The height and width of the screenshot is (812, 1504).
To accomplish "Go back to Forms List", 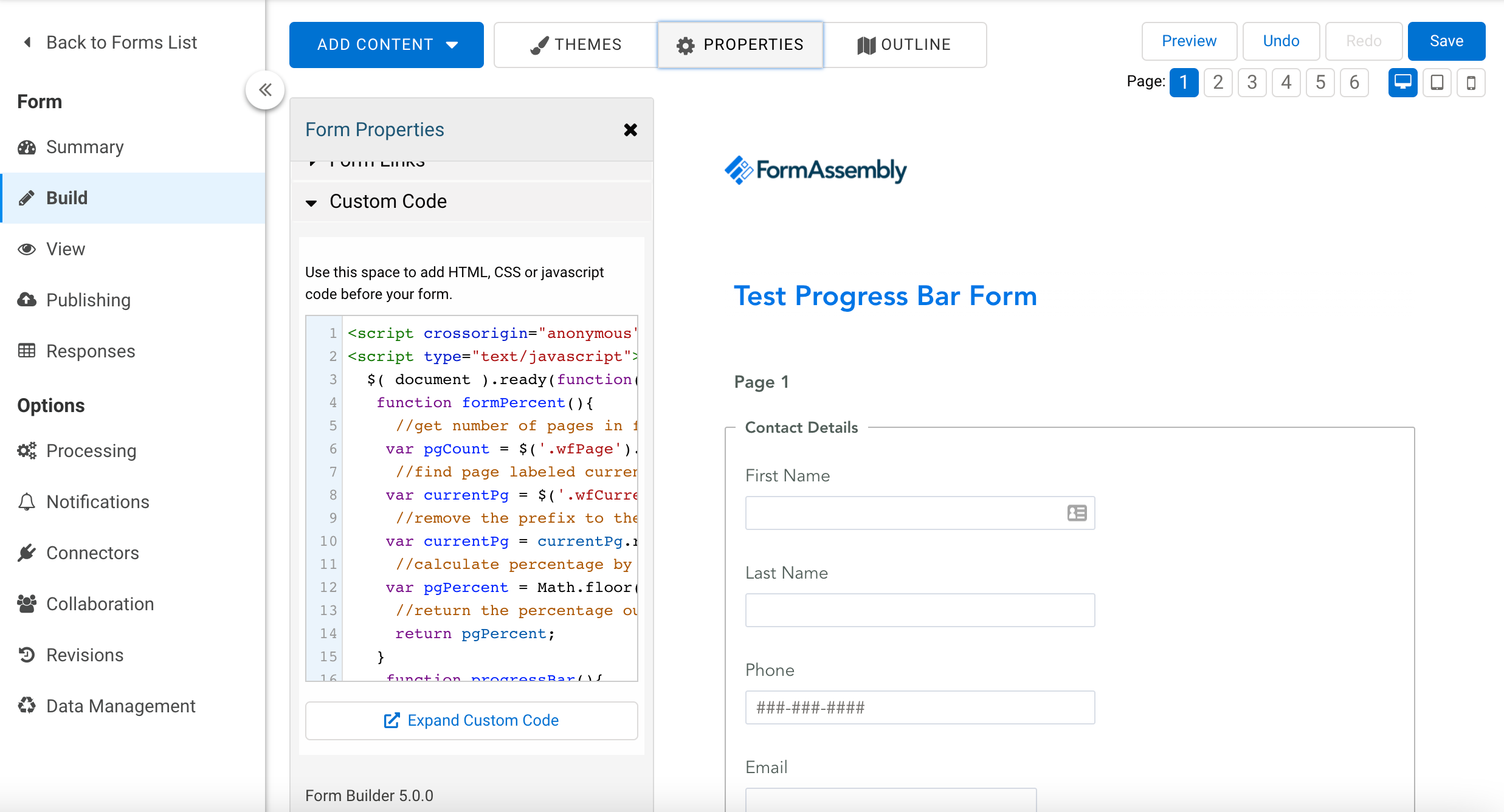I will (111, 43).
